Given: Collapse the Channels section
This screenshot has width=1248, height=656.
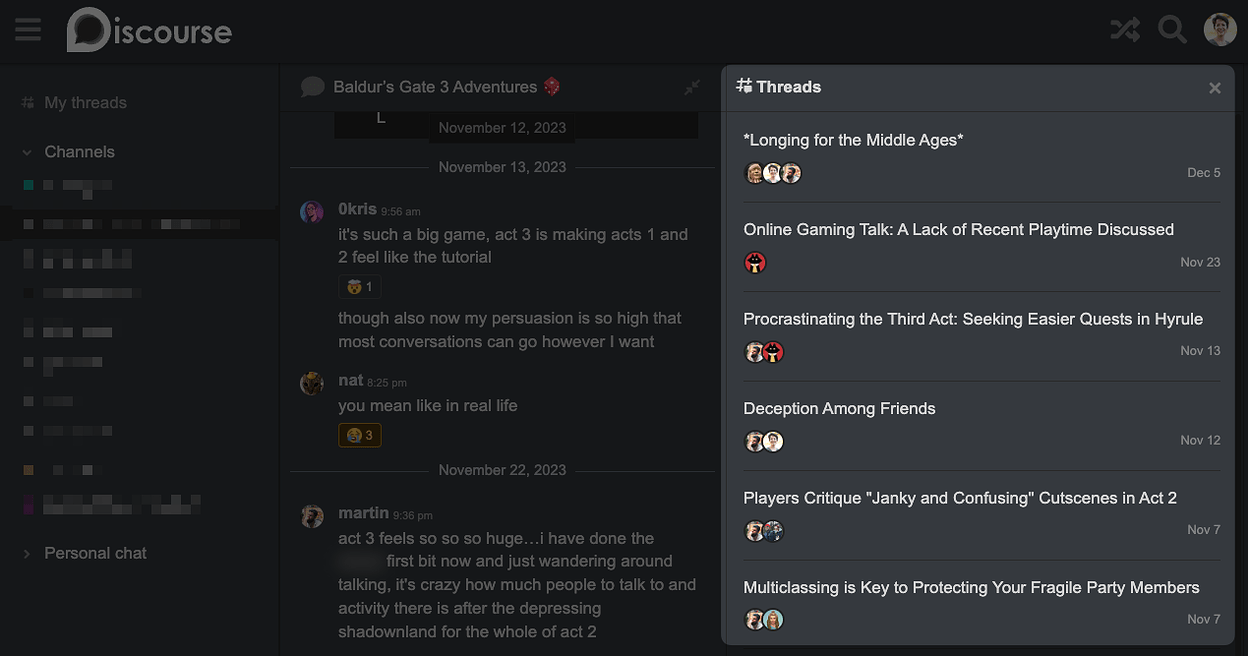Looking at the screenshot, I should click(x=27, y=152).
